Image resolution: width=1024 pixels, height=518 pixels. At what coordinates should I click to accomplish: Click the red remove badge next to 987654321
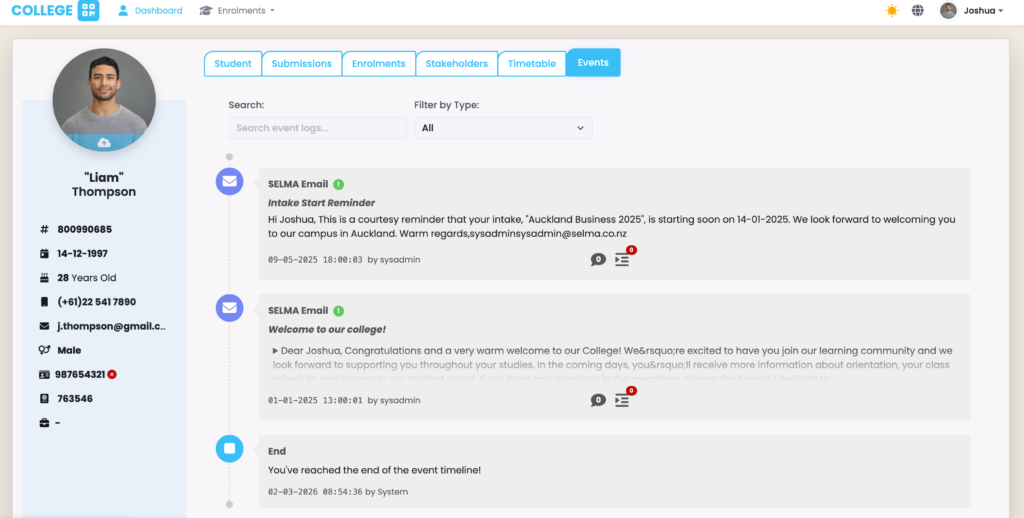pos(112,374)
